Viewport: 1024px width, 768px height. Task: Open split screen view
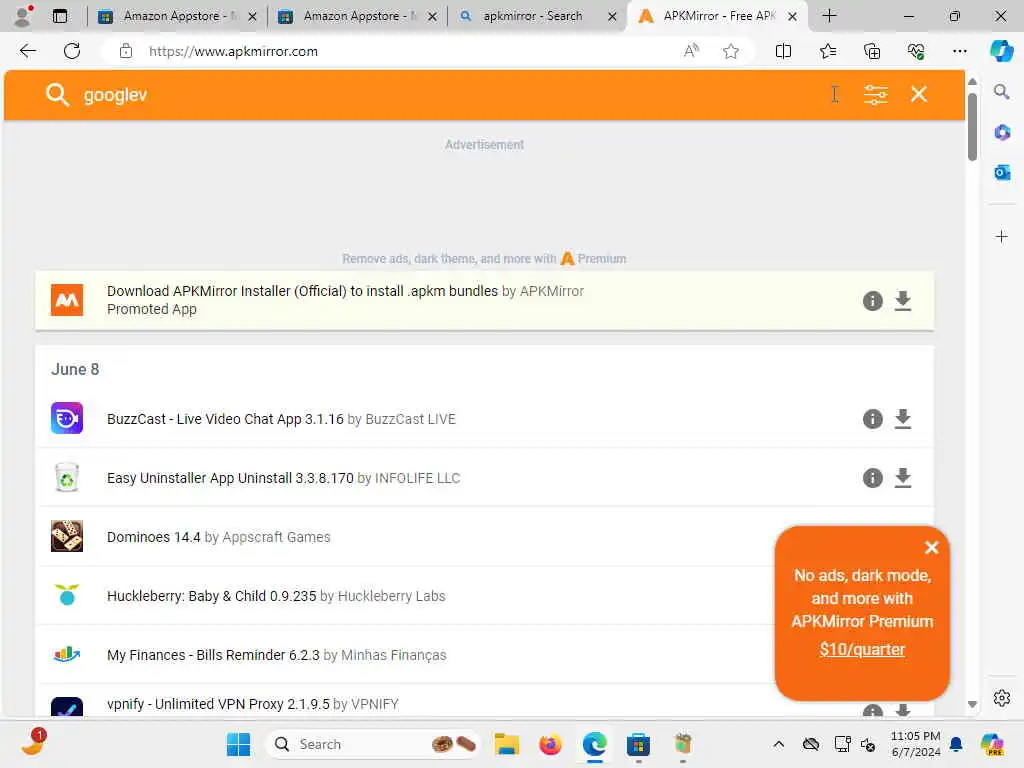(x=783, y=51)
